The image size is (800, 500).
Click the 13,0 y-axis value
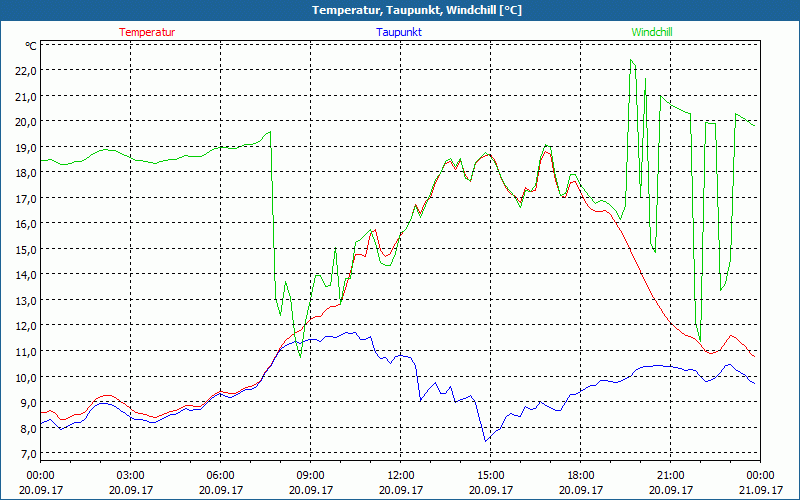tap(26, 301)
